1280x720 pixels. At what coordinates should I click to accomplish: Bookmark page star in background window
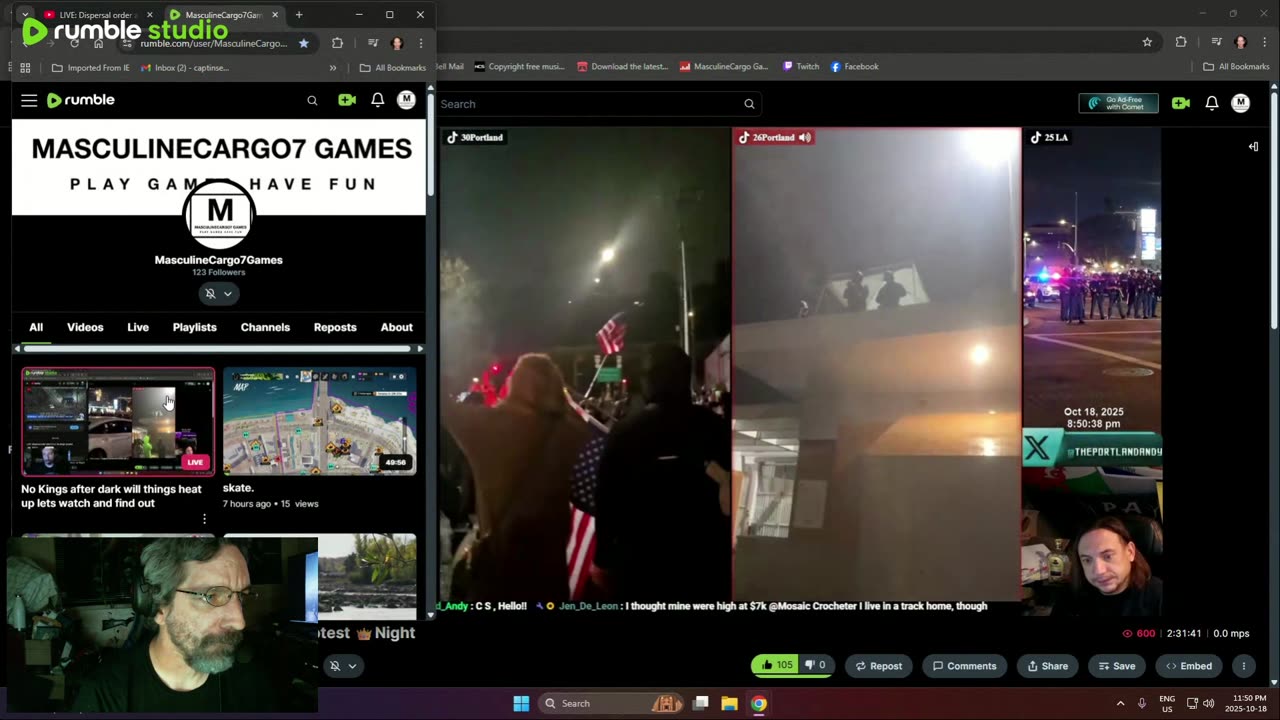[1147, 42]
